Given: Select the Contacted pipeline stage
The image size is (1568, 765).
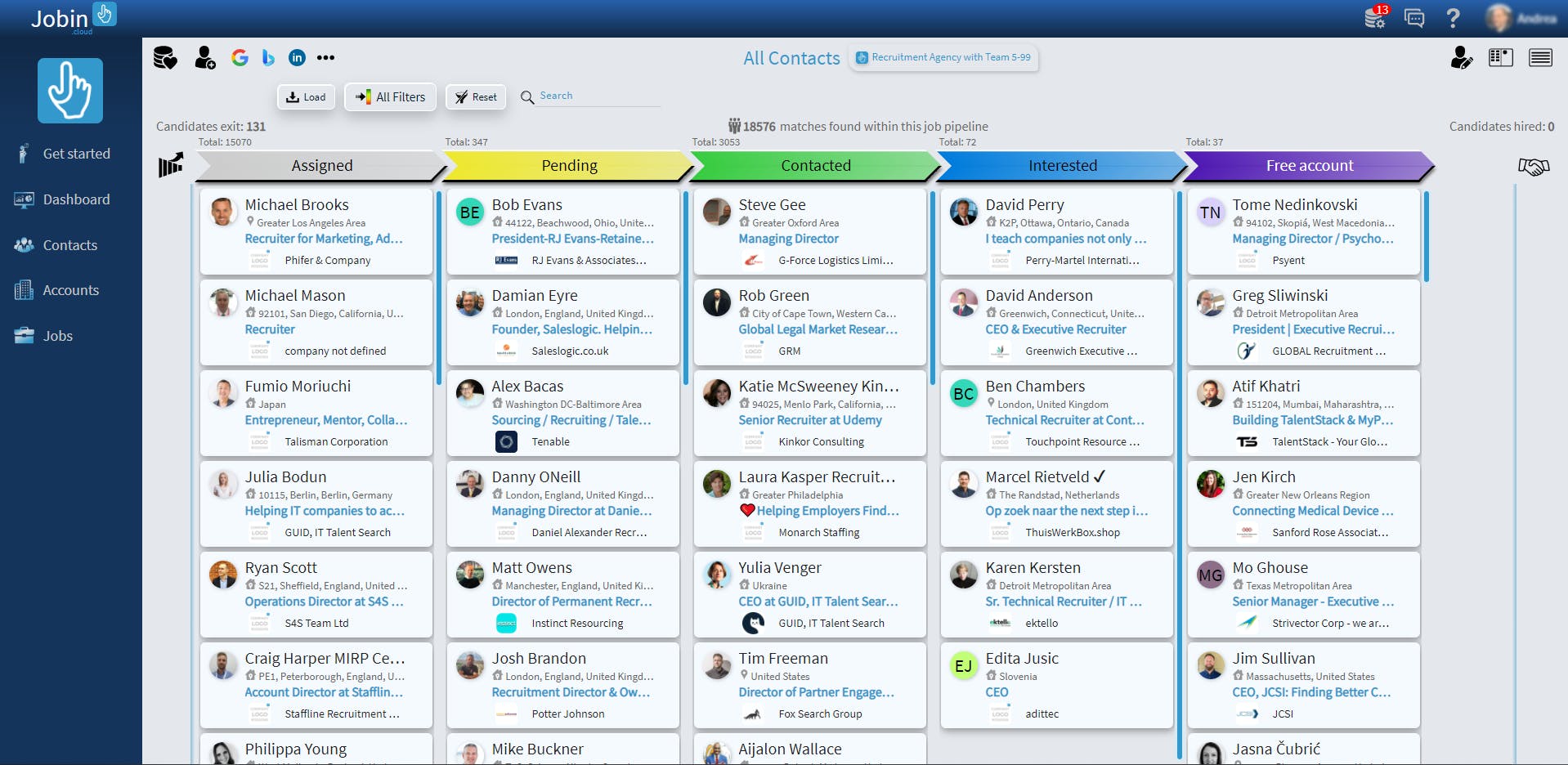Looking at the screenshot, I should (x=816, y=165).
